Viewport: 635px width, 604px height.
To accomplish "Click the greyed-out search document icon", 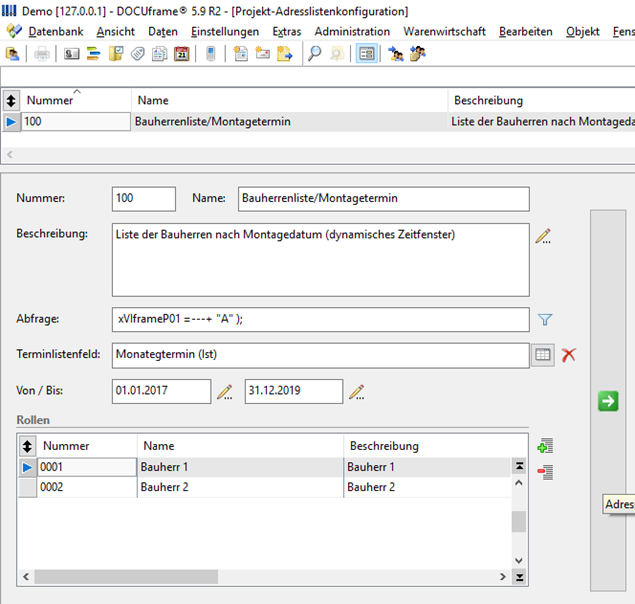I will click(x=337, y=54).
